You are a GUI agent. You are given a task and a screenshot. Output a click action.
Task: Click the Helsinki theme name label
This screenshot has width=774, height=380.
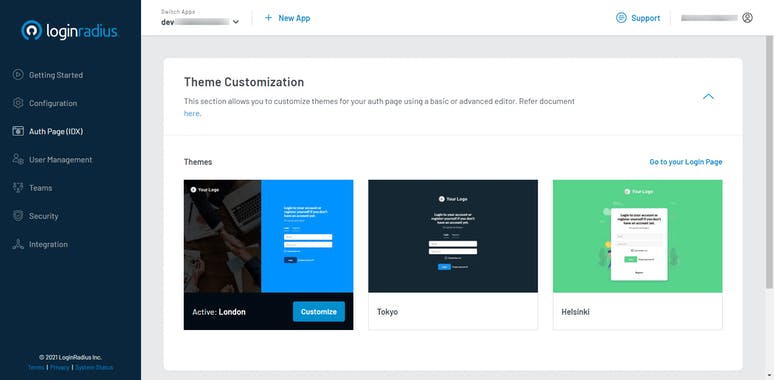point(576,312)
